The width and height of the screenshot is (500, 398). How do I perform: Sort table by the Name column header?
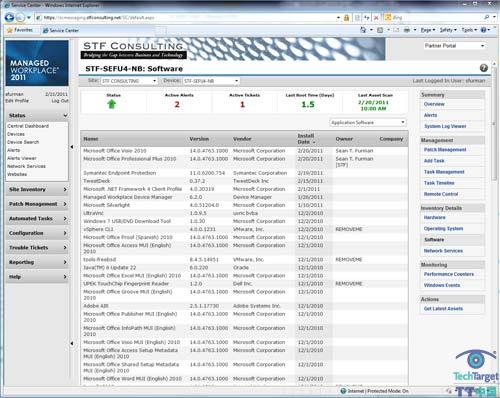pos(91,139)
